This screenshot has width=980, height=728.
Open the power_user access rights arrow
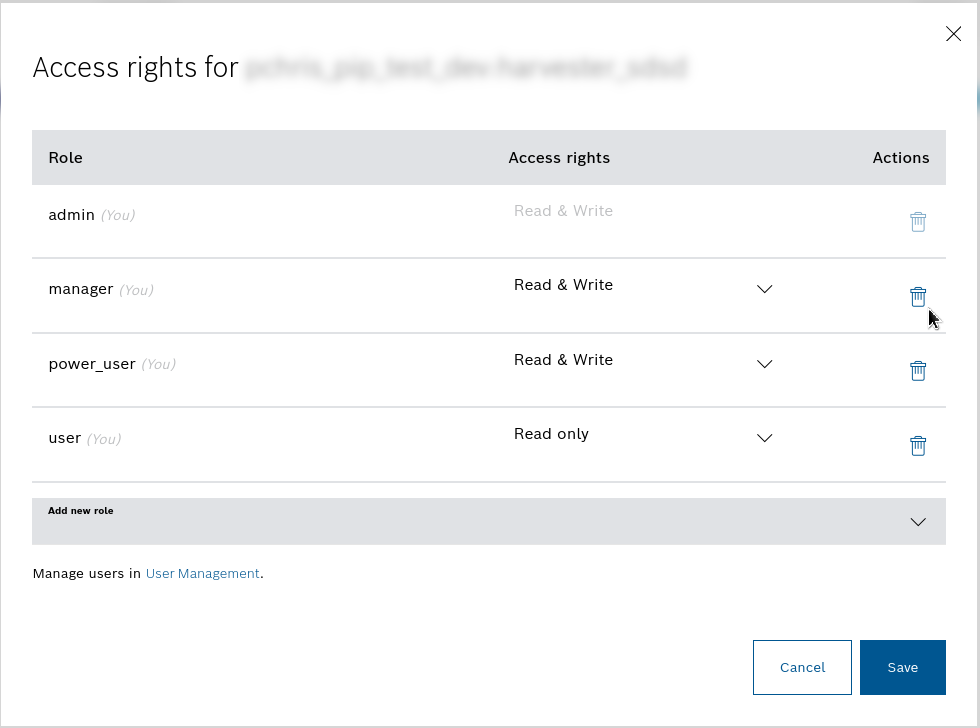pyautogui.click(x=765, y=364)
